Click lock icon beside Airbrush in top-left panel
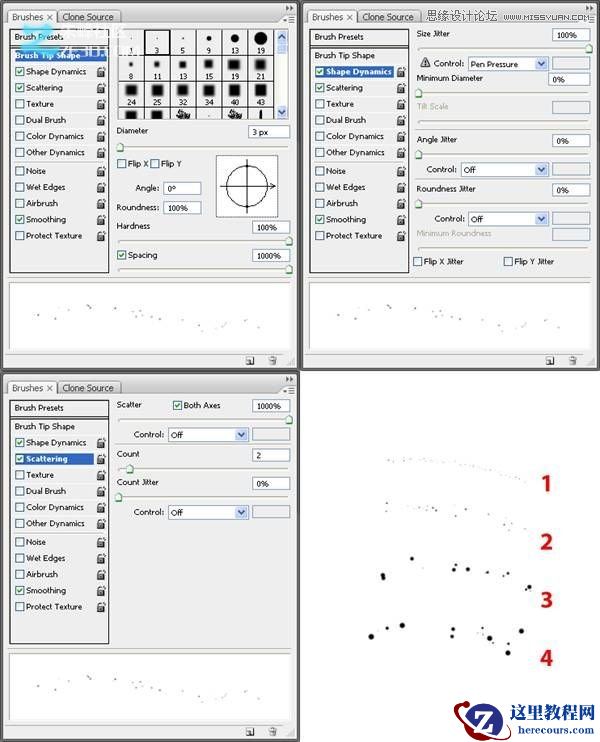 (101, 203)
